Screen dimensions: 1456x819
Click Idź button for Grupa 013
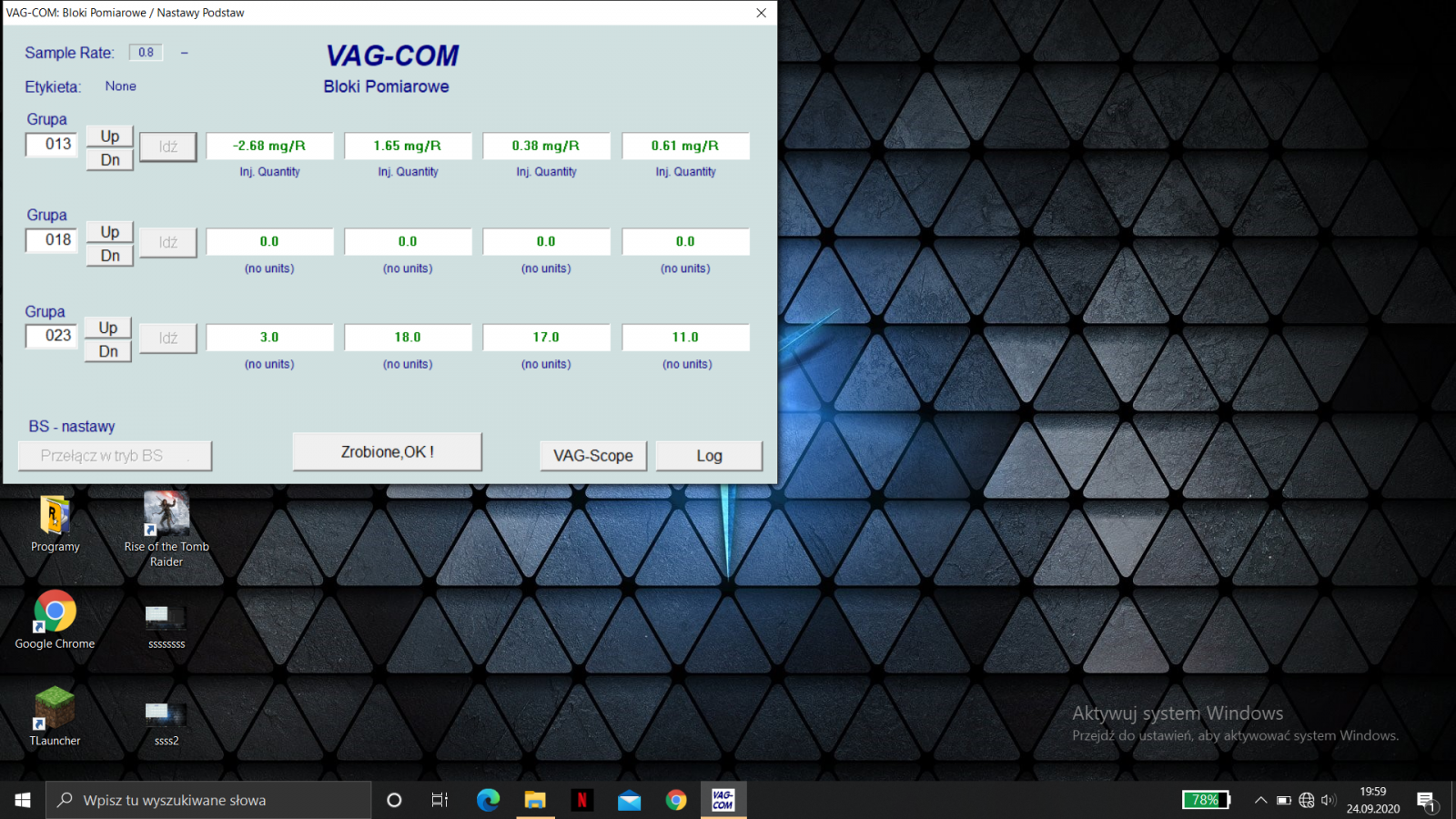pyautogui.click(x=168, y=147)
